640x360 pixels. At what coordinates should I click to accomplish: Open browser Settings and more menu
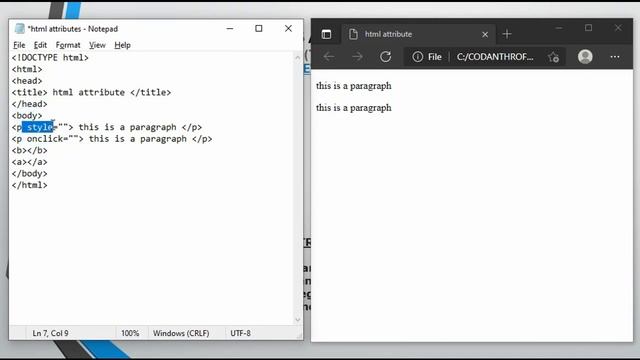[x=615, y=57]
